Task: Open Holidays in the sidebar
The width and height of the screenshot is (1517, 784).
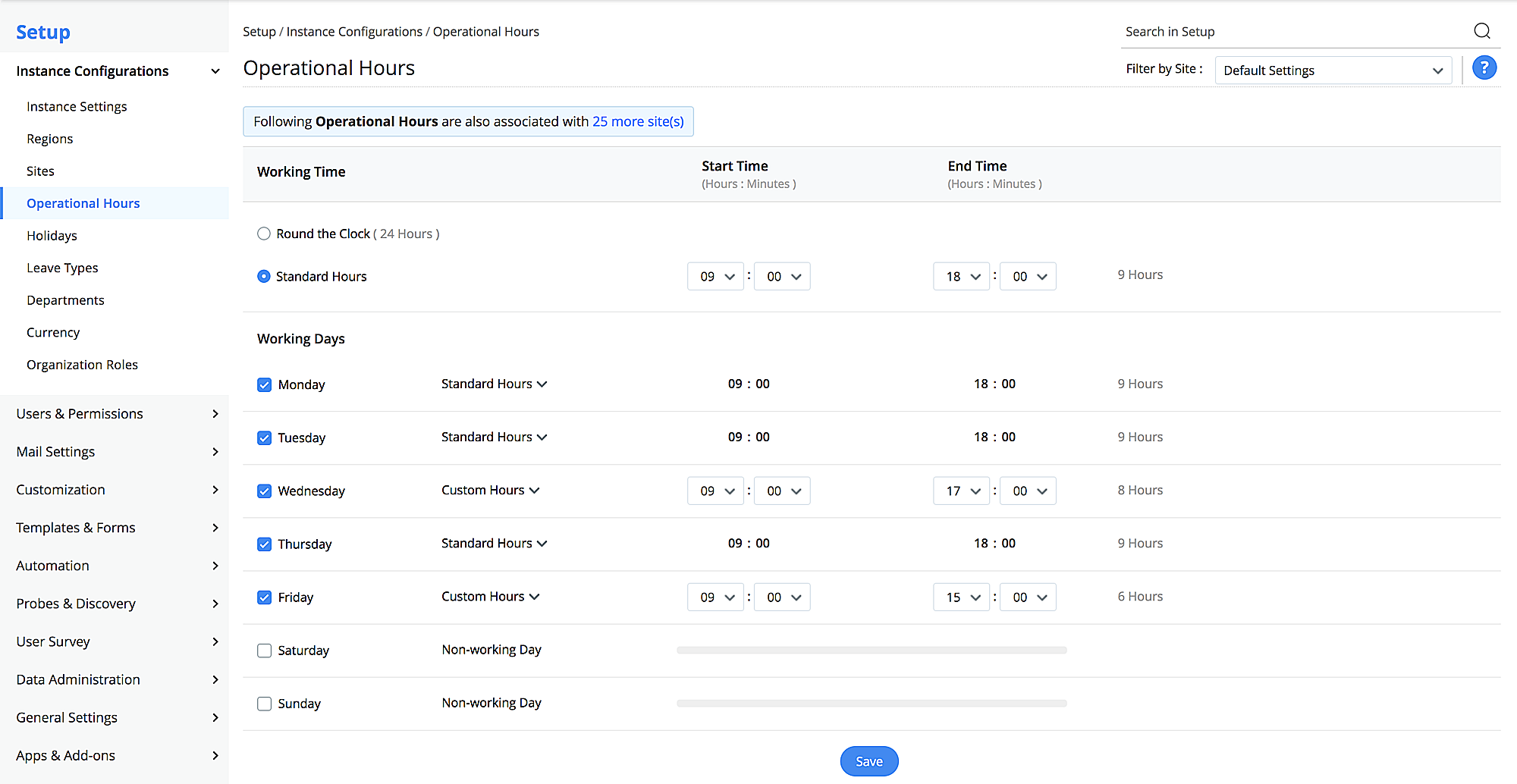Action: coord(52,236)
